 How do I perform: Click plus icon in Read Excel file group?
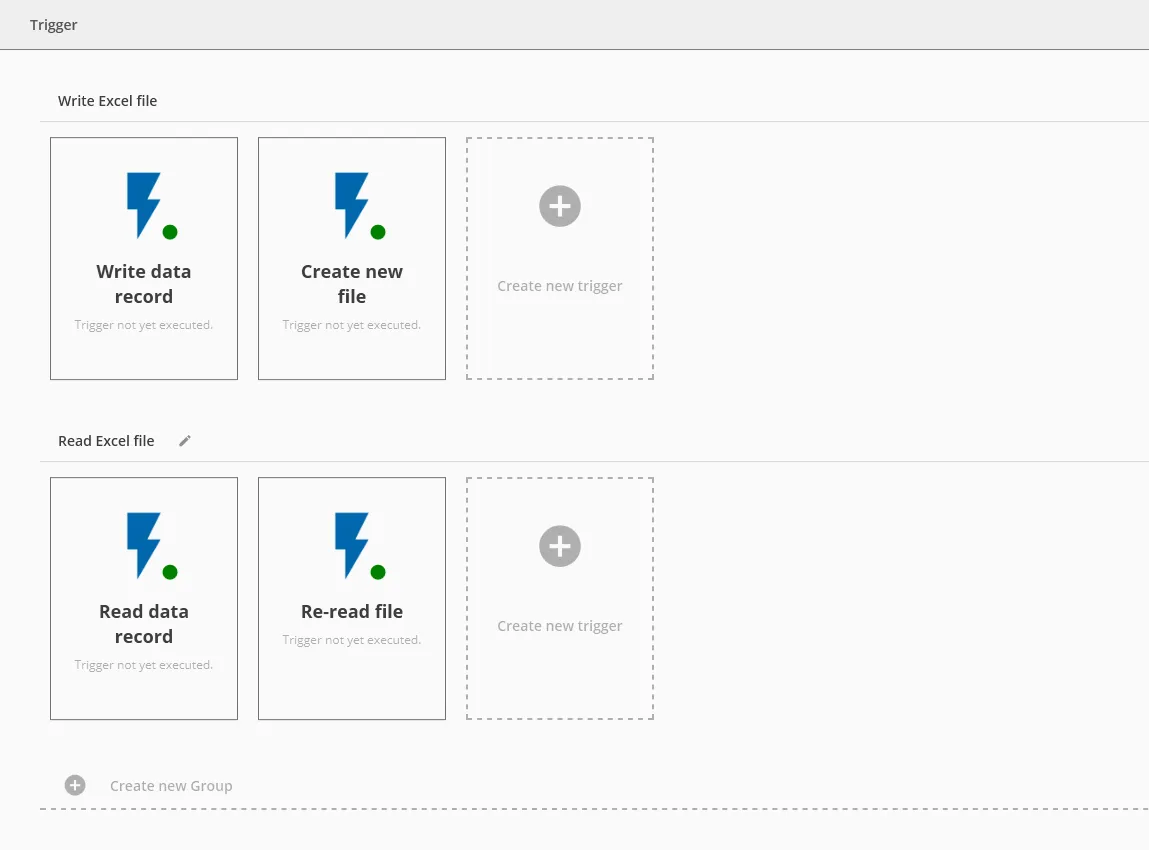point(560,546)
